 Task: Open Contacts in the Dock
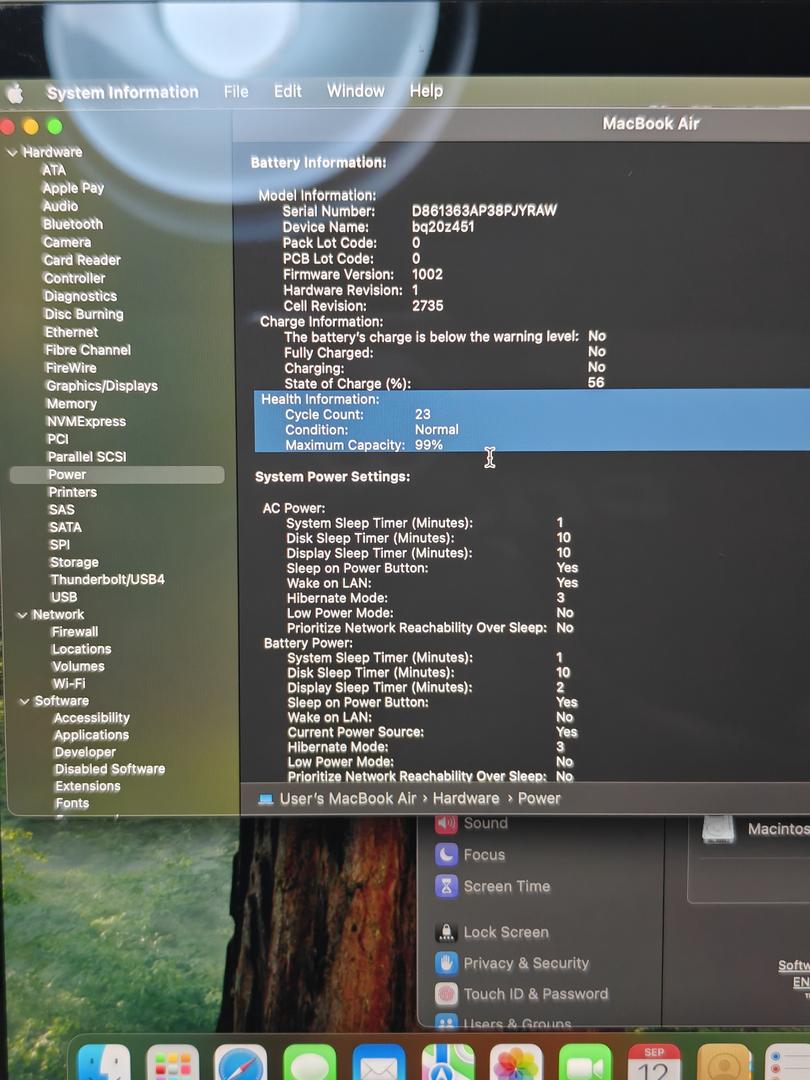tap(723, 1063)
